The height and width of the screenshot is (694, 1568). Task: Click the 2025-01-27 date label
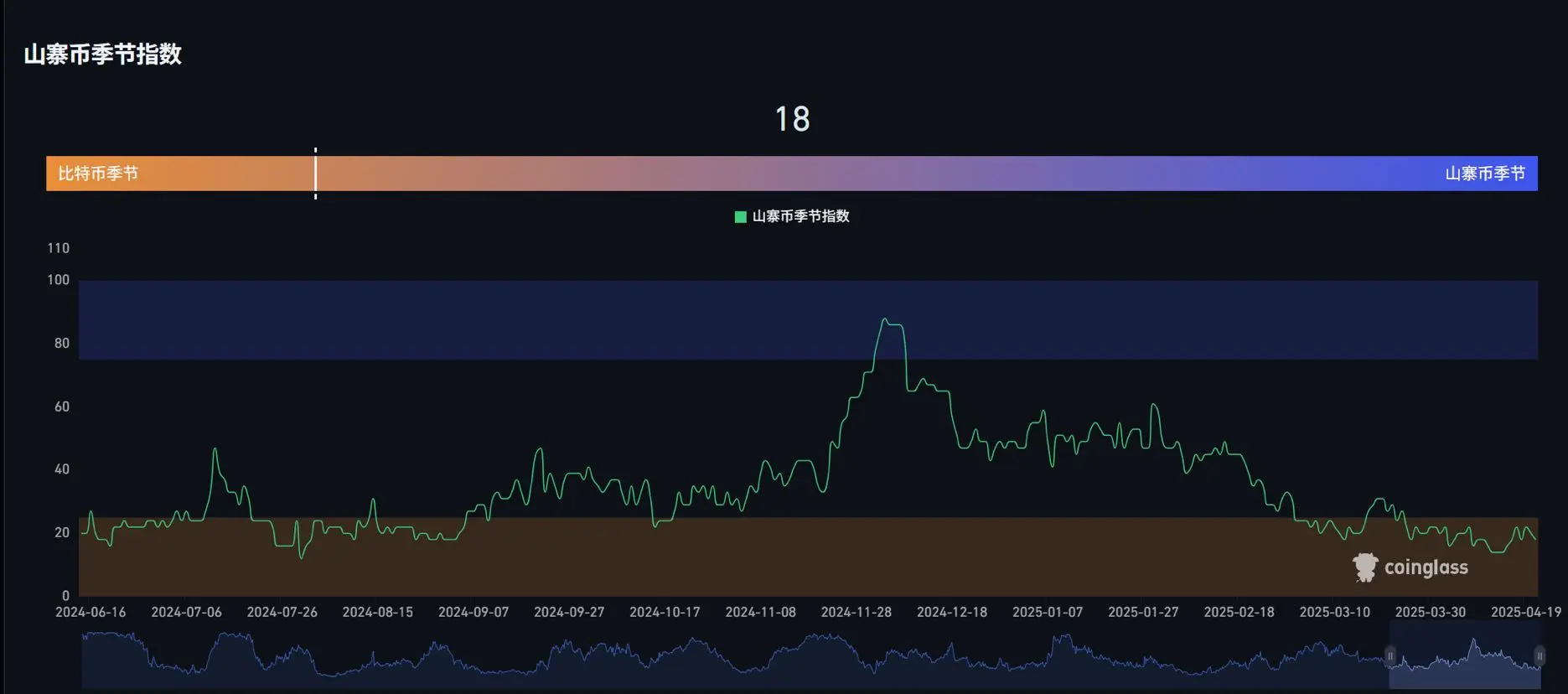click(x=1143, y=612)
